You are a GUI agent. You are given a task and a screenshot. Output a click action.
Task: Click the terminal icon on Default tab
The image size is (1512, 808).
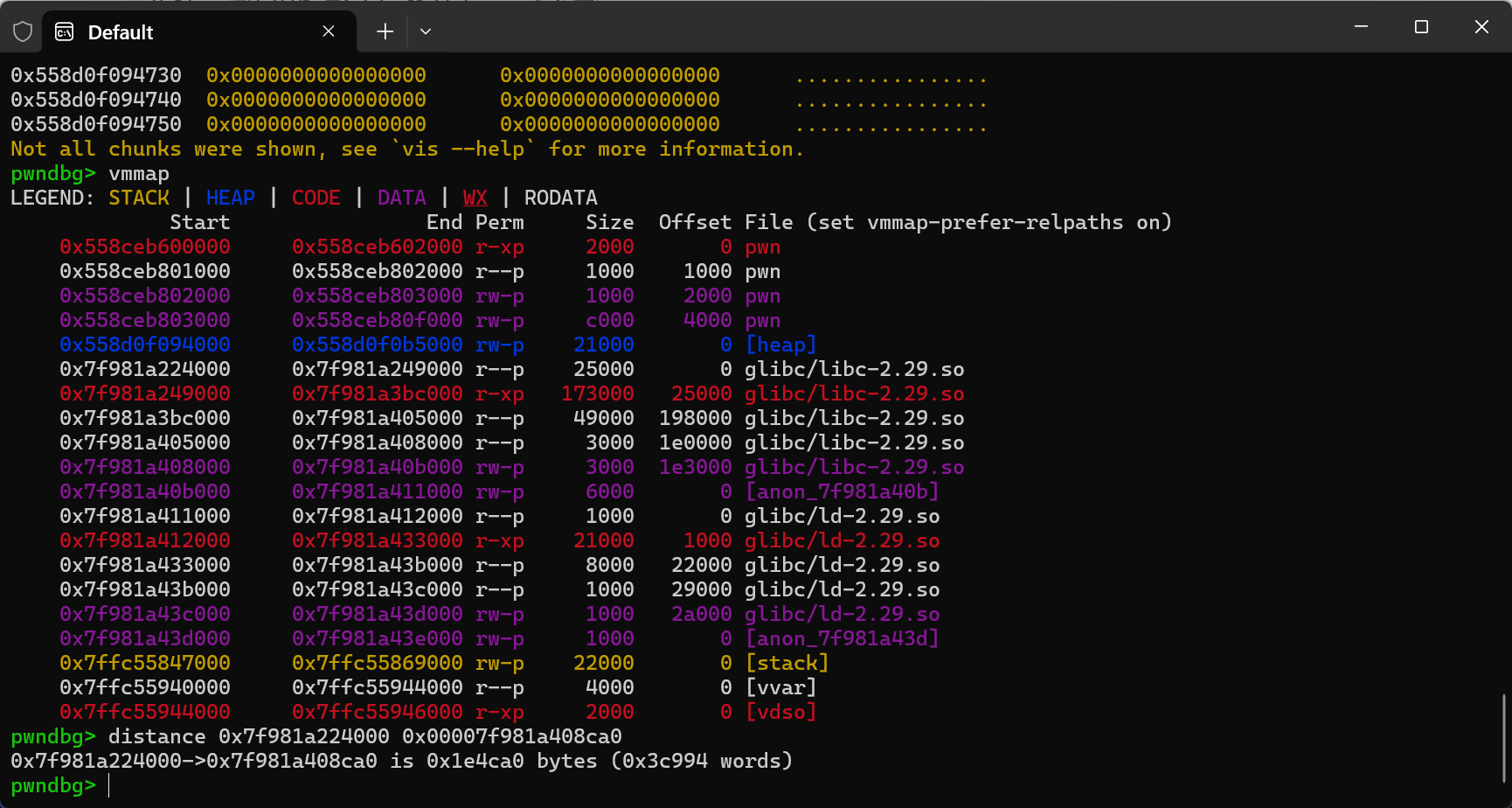[x=65, y=32]
